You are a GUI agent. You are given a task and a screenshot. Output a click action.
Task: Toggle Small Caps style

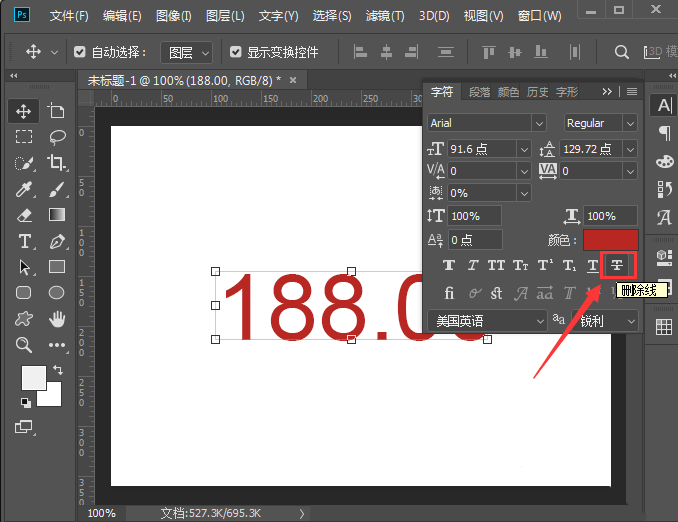point(520,265)
